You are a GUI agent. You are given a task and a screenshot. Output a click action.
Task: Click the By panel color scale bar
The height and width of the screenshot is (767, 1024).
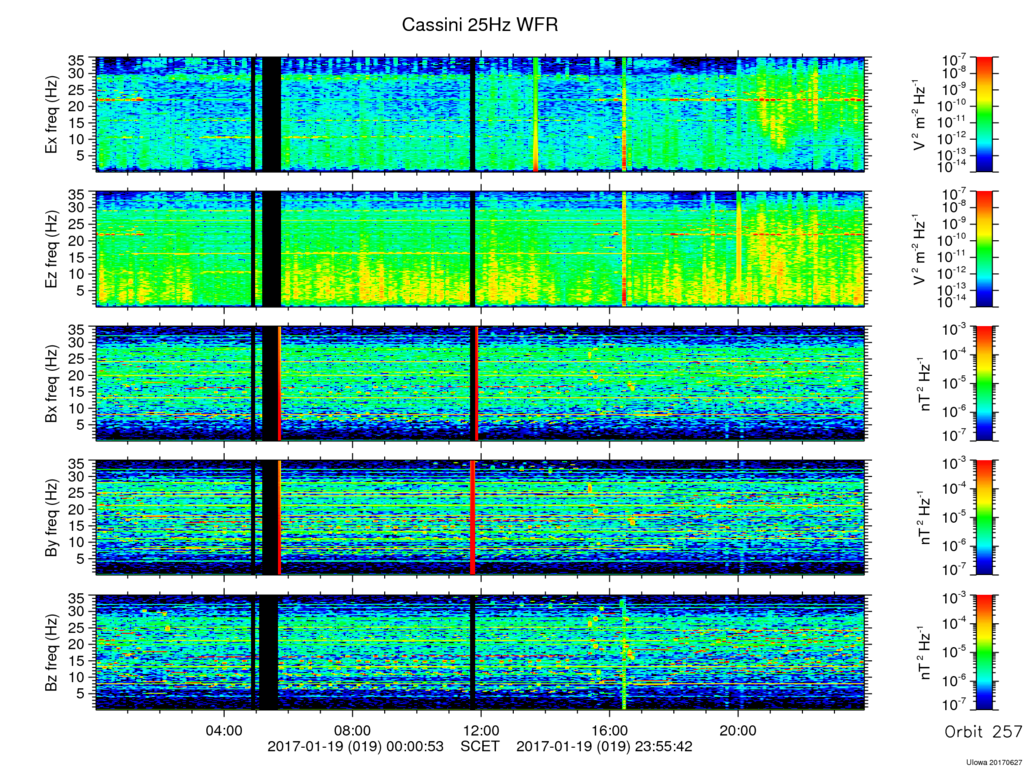coord(984,517)
